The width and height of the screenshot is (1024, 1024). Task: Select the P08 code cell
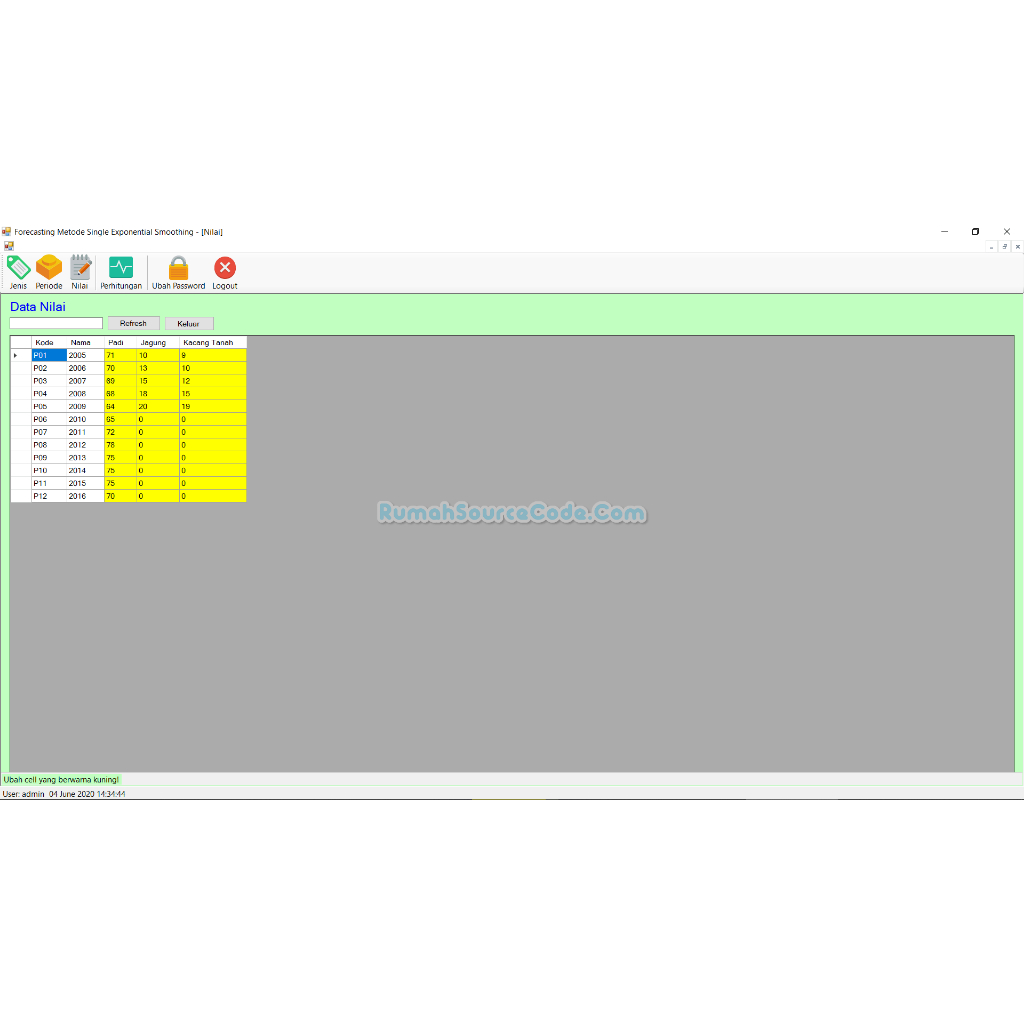pos(49,445)
